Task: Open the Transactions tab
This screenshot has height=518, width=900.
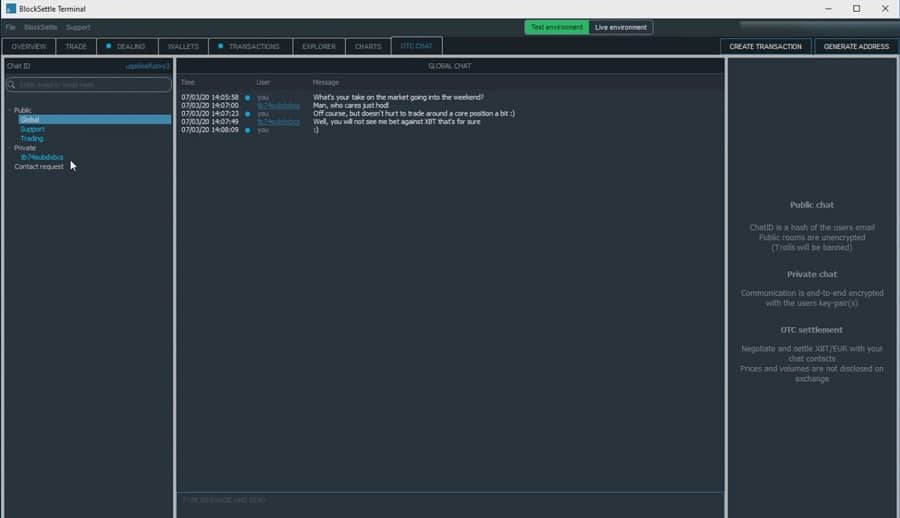Action: pos(251,46)
